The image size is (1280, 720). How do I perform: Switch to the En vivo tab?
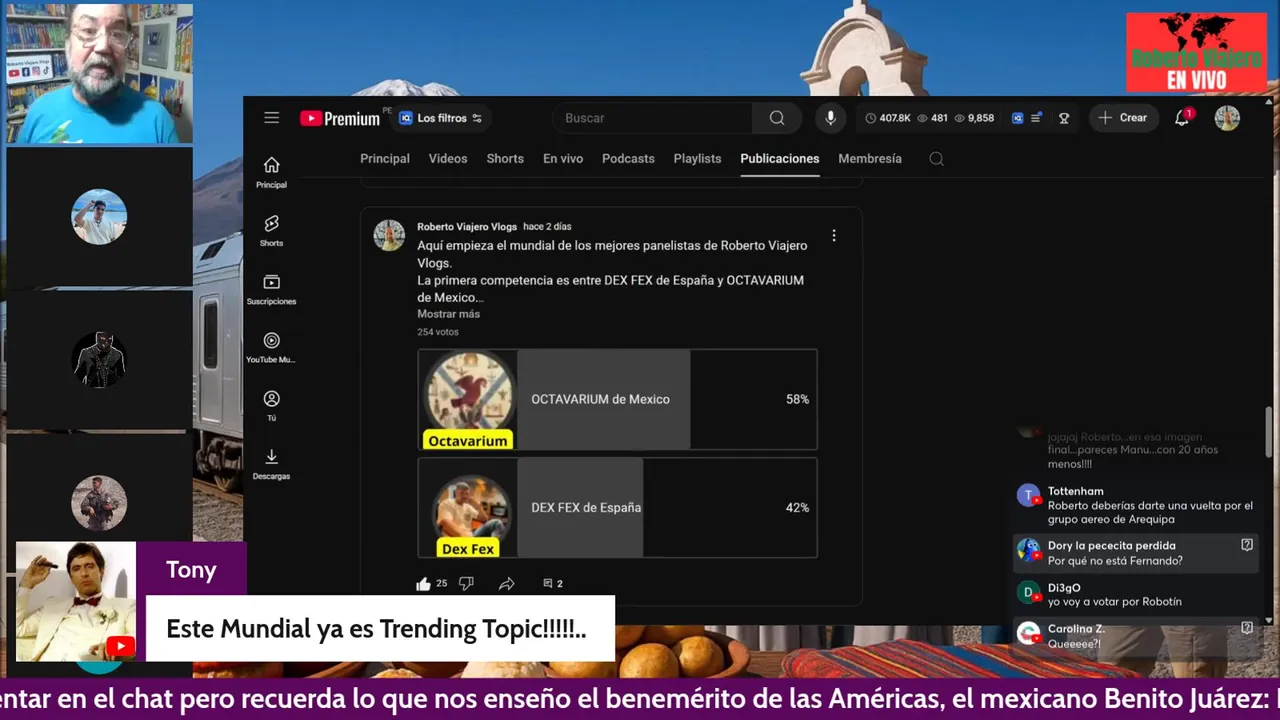563,158
